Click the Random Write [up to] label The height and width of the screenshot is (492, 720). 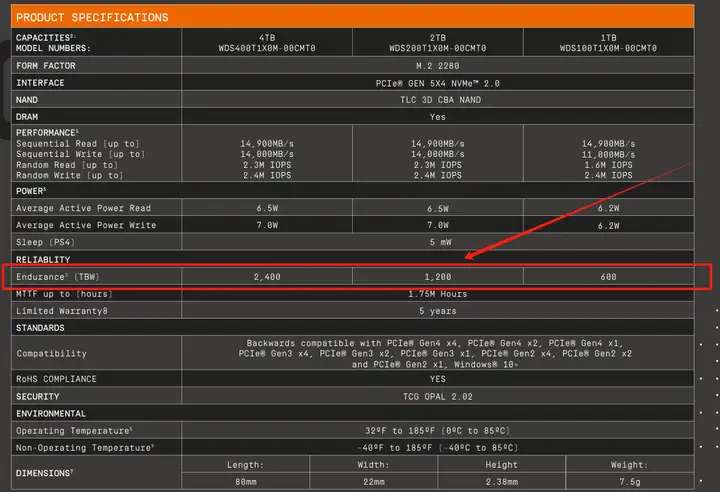(70, 175)
